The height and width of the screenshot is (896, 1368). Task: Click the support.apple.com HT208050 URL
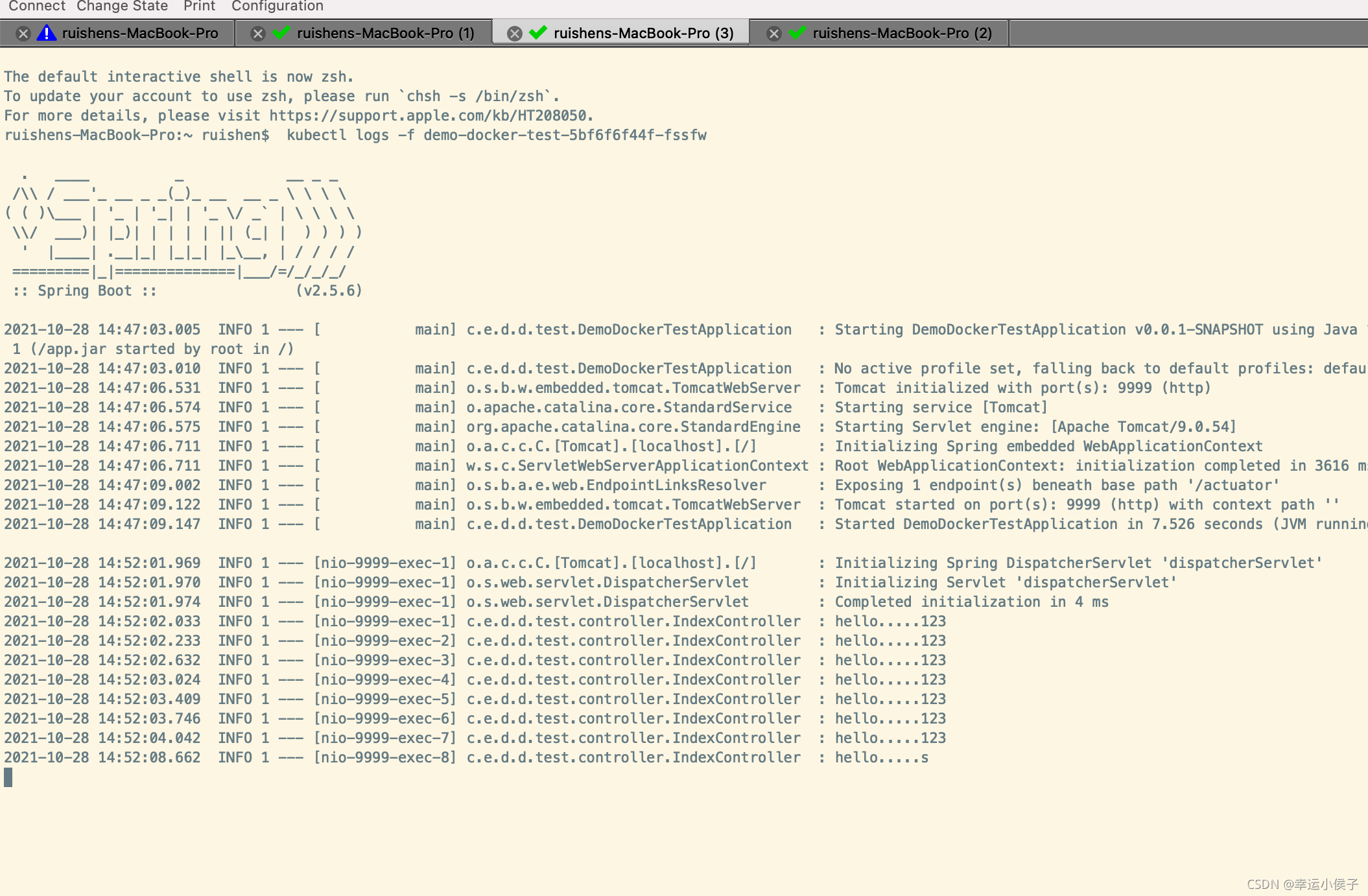click(x=429, y=116)
